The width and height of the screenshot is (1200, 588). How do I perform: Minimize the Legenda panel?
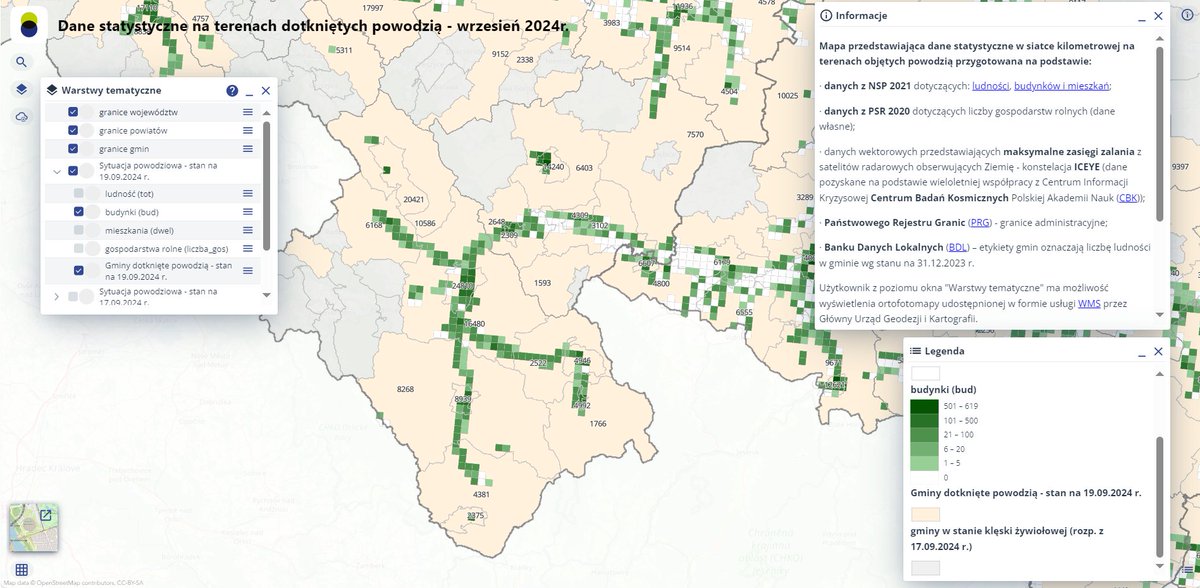[x=1143, y=351]
